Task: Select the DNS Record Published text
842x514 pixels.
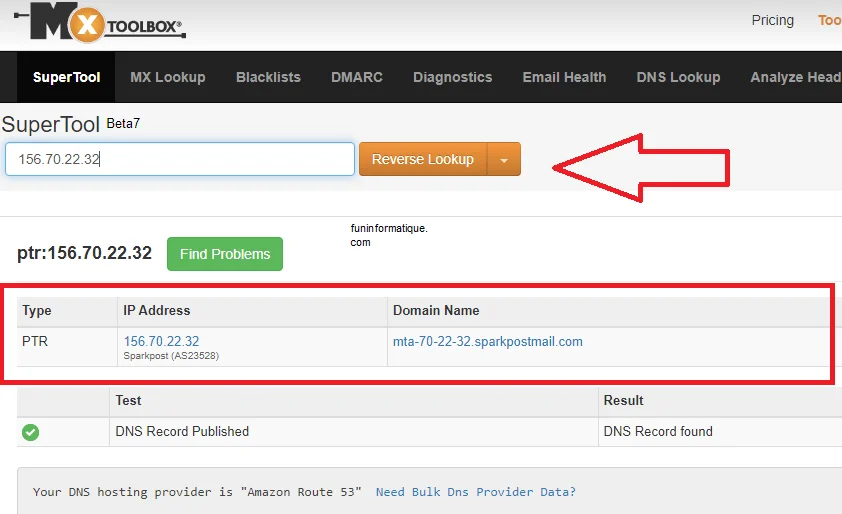Action: pyautogui.click(x=182, y=431)
